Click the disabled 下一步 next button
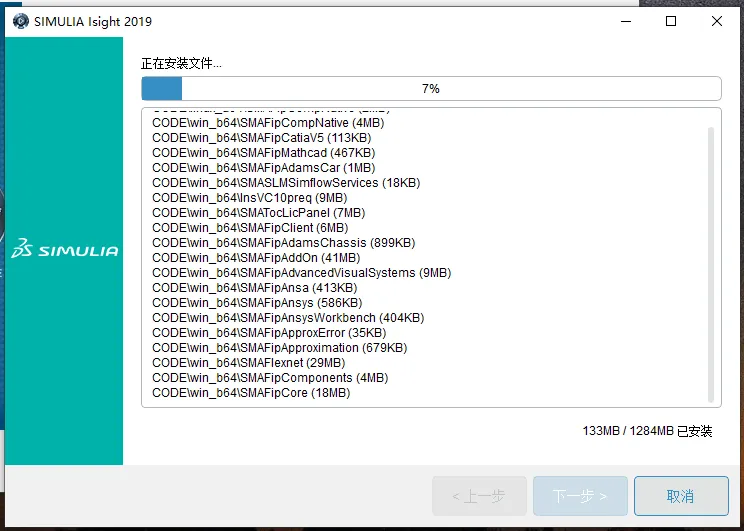The width and height of the screenshot is (744, 531). point(580,496)
